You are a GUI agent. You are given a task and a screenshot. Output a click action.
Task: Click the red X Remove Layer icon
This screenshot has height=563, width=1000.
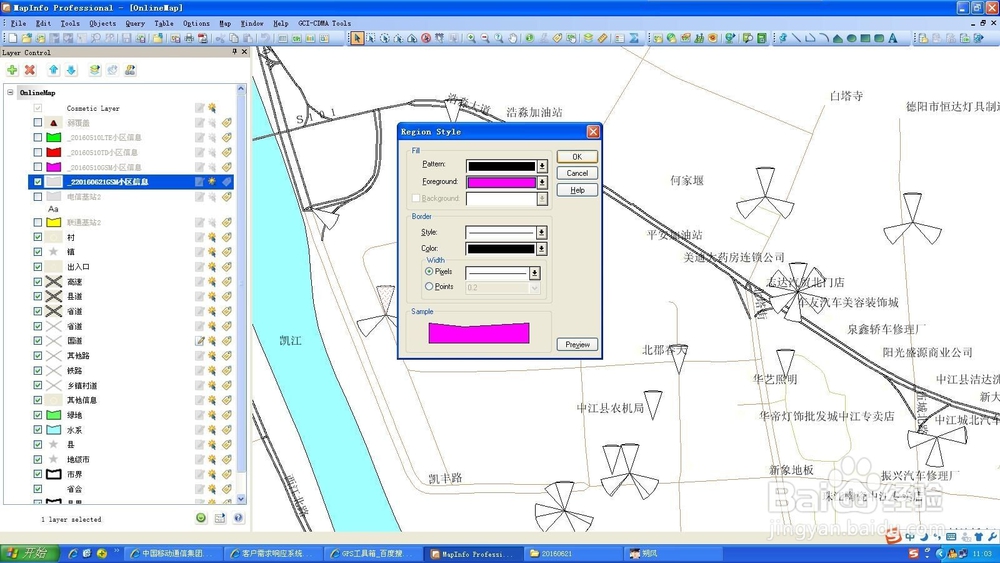pos(30,70)
